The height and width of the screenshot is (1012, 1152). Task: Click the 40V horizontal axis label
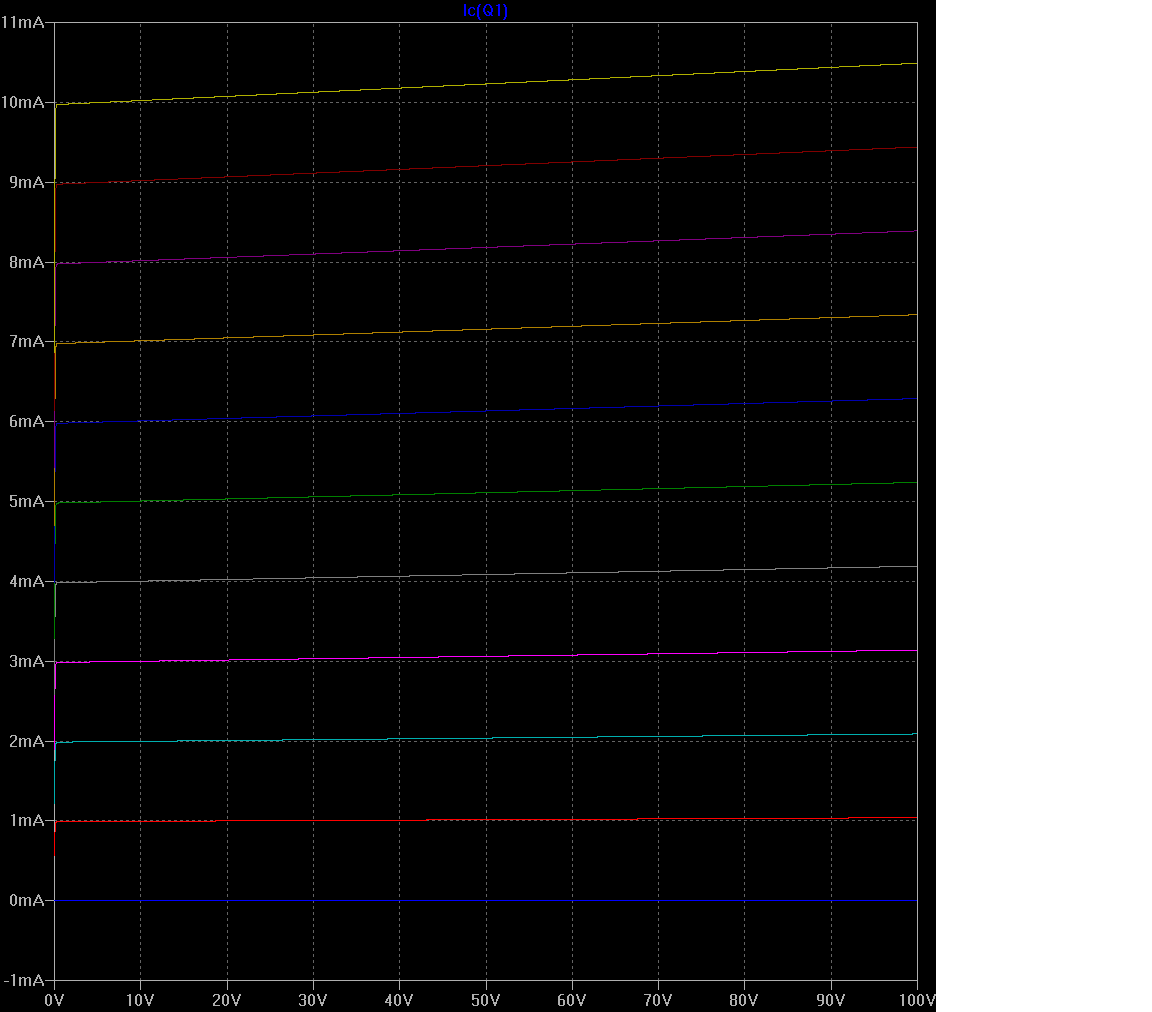(399, 1000)
